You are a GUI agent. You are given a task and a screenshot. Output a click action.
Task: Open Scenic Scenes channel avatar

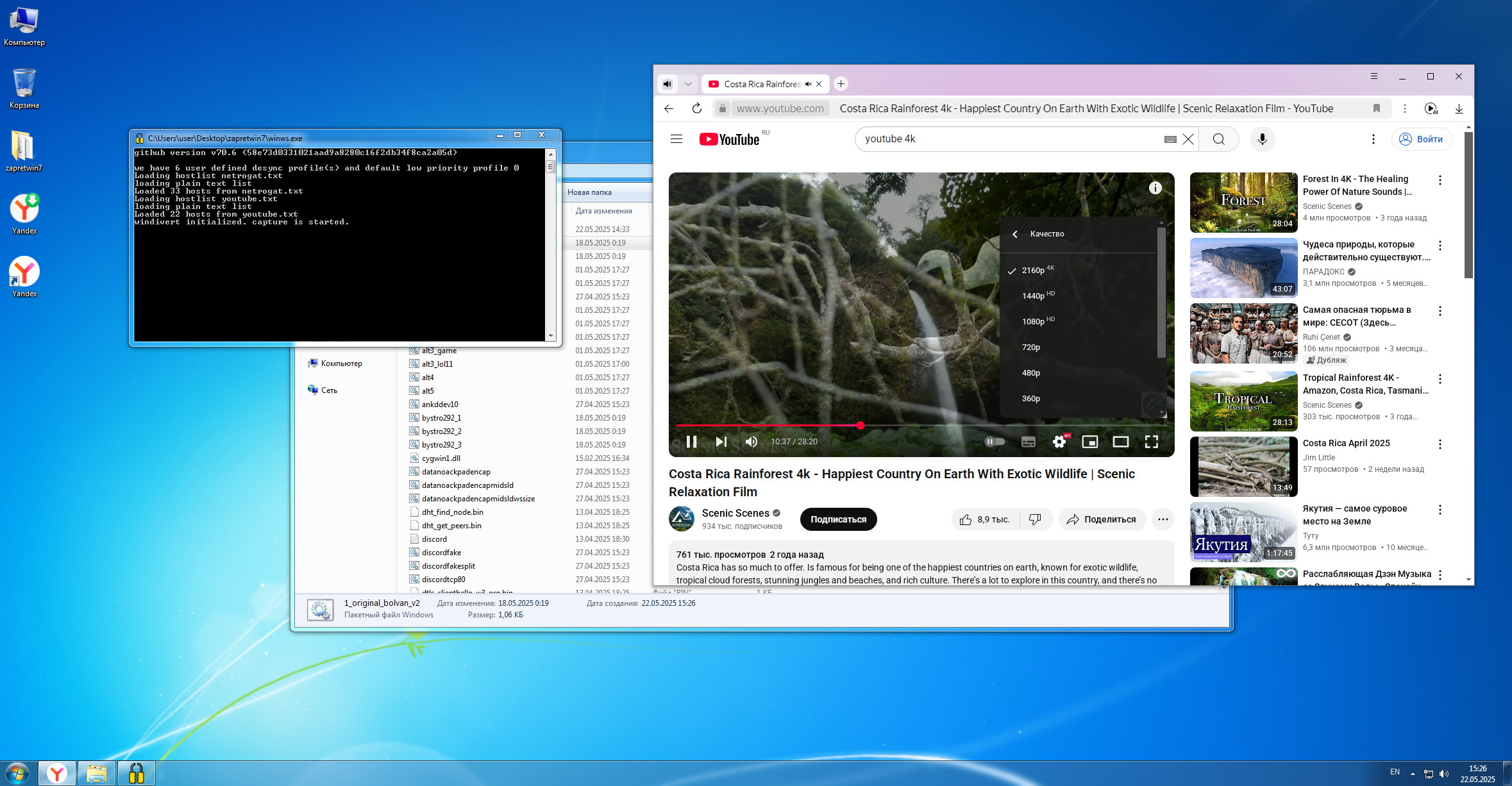point(681,519)
